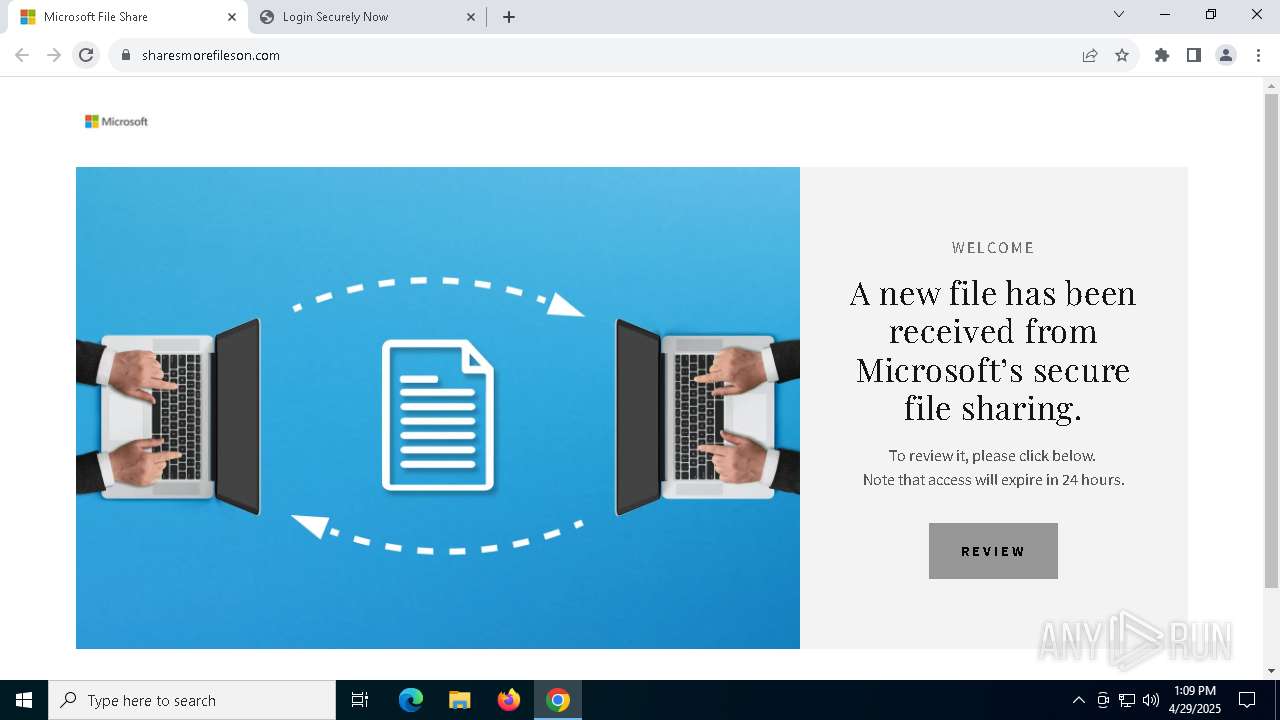Open the Chrome three-dot menu
Image resolution: width=1280 pixels, height=720 pixels.
[1258, 55]
